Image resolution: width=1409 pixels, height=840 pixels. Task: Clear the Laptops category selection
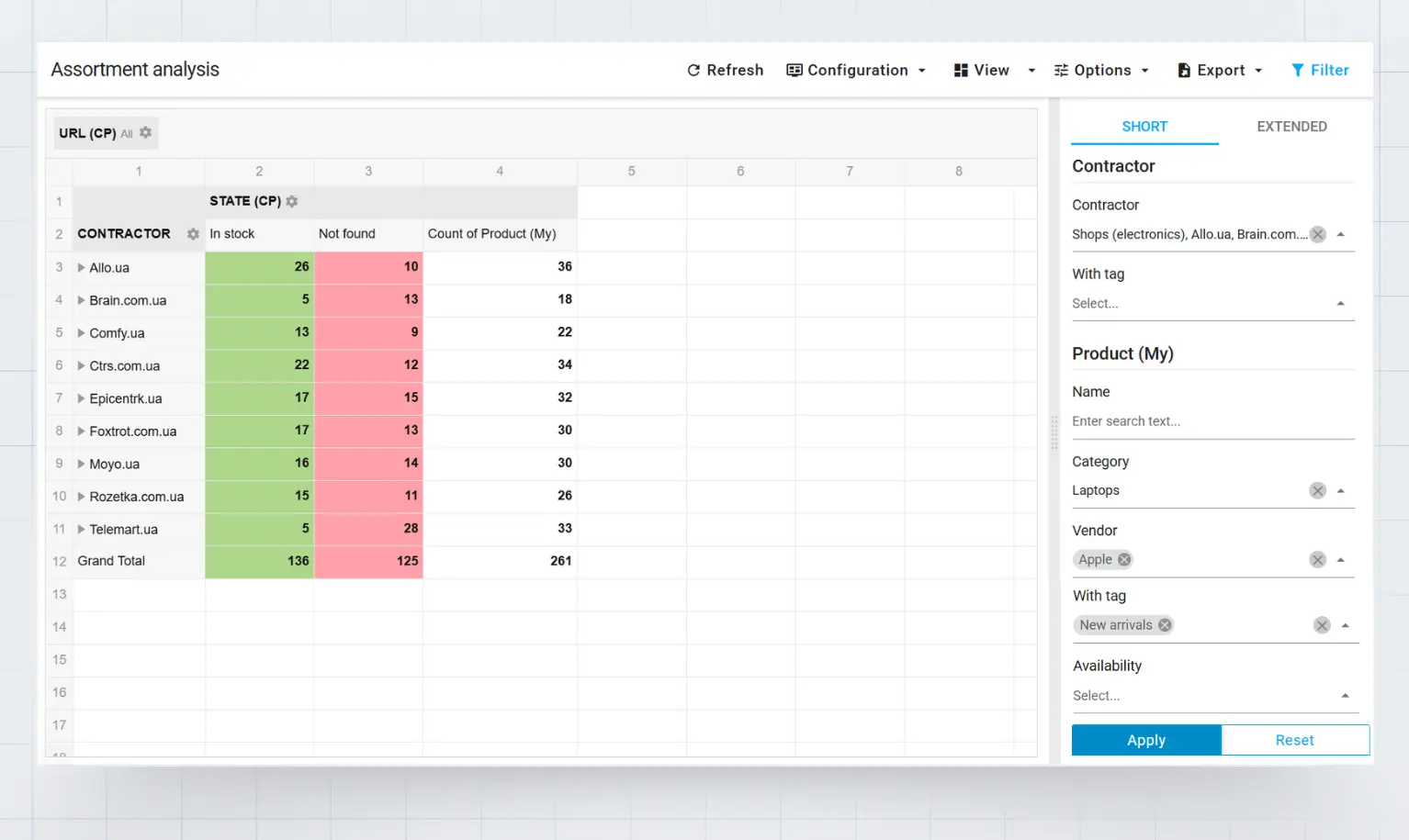pyautogui.click(x=1317, y=491)
